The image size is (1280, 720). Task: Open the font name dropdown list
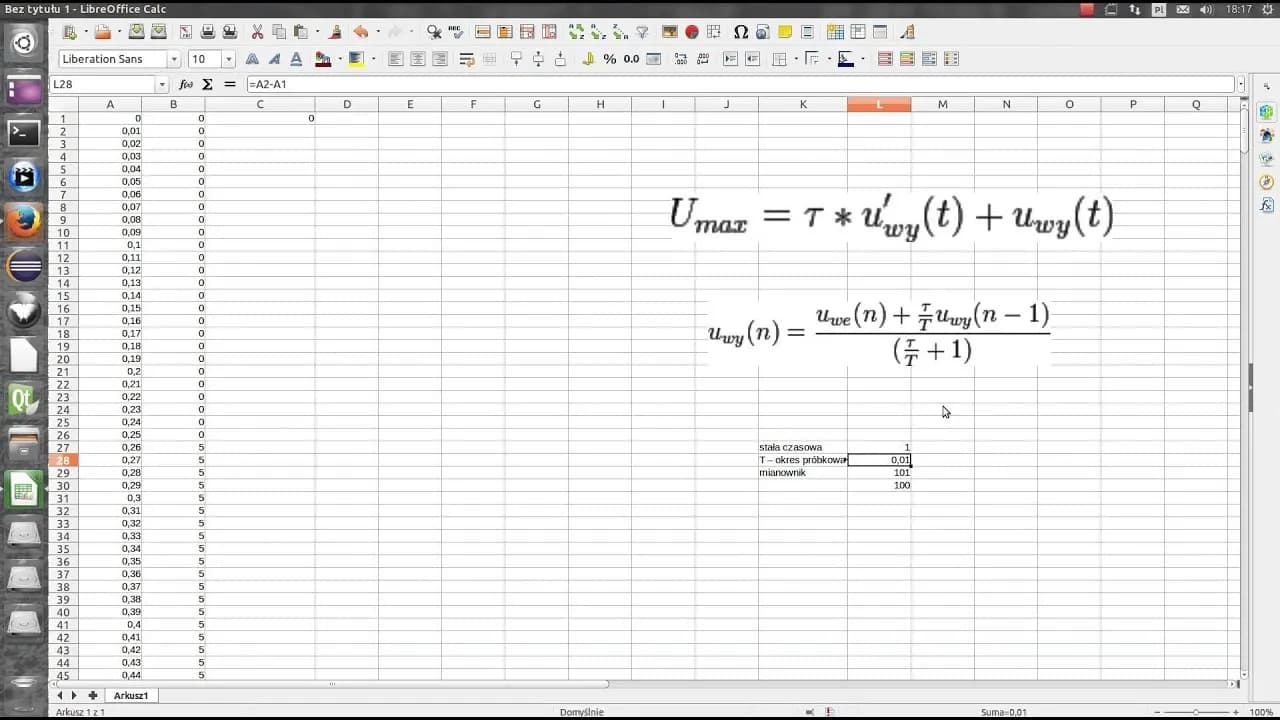click(x=174, y=59)
